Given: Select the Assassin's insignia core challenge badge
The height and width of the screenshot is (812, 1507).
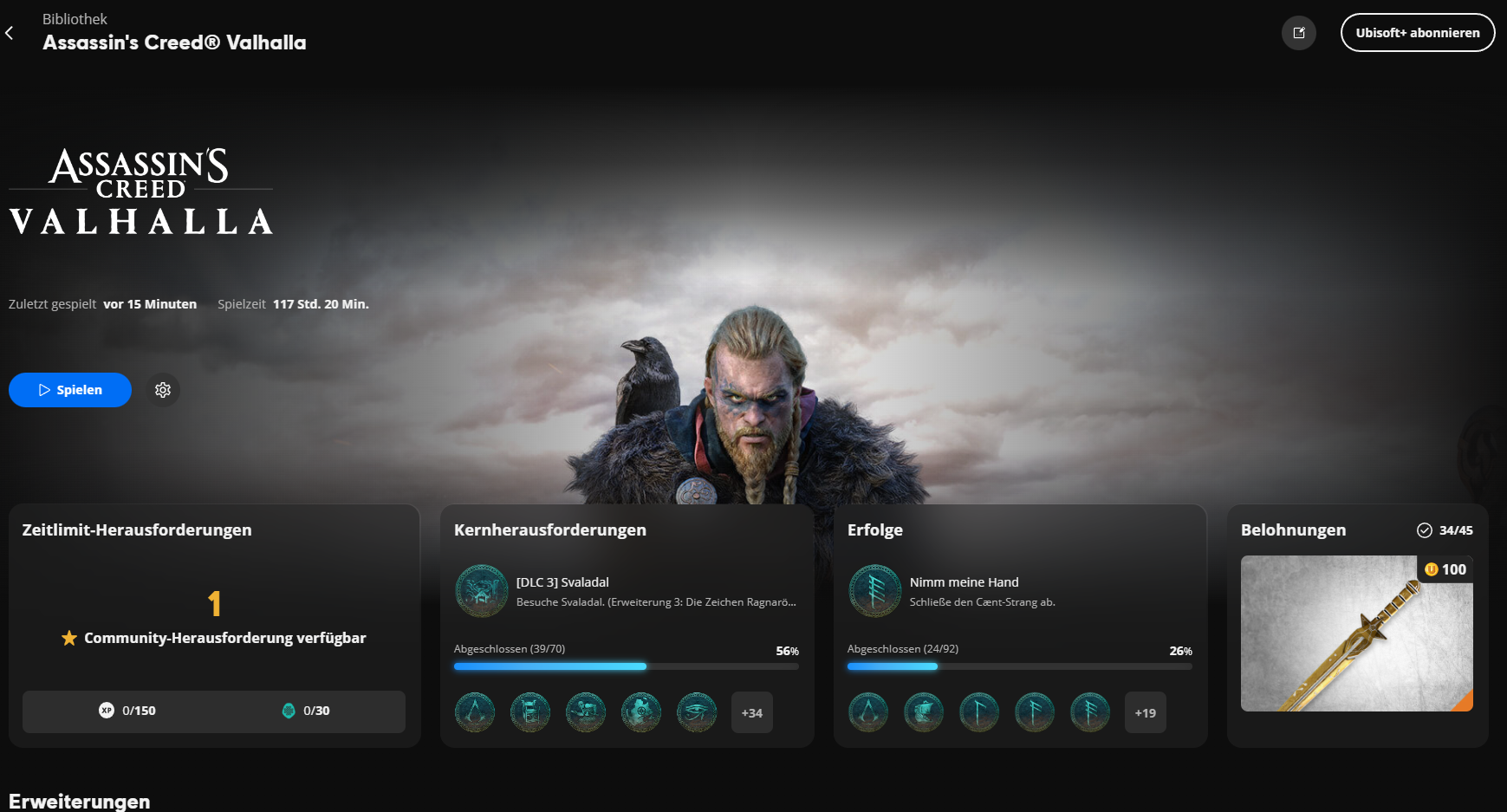Looking at the screenshot, I should coord(474,711).
